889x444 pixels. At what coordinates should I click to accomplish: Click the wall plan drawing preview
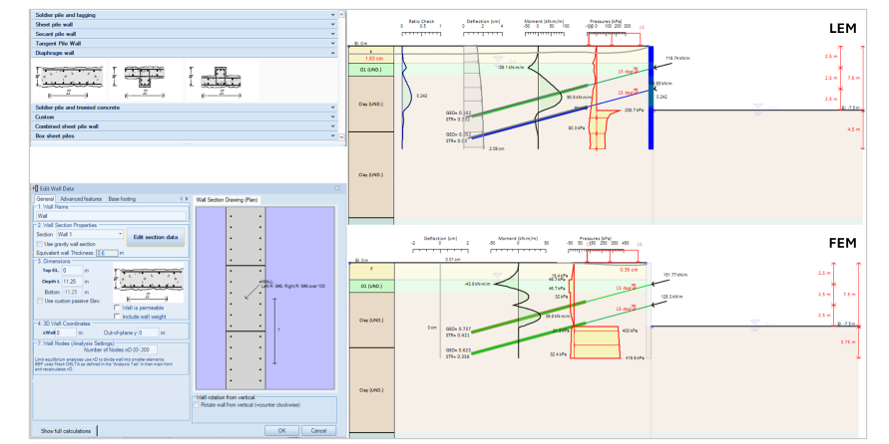(x=265, y=297)
